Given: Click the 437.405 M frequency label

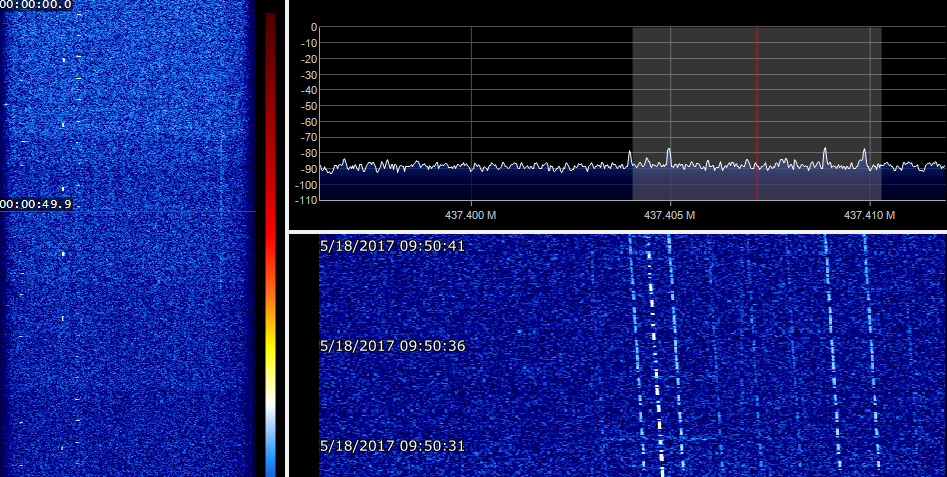Looking at the screenshot, I should coord(670,215).
